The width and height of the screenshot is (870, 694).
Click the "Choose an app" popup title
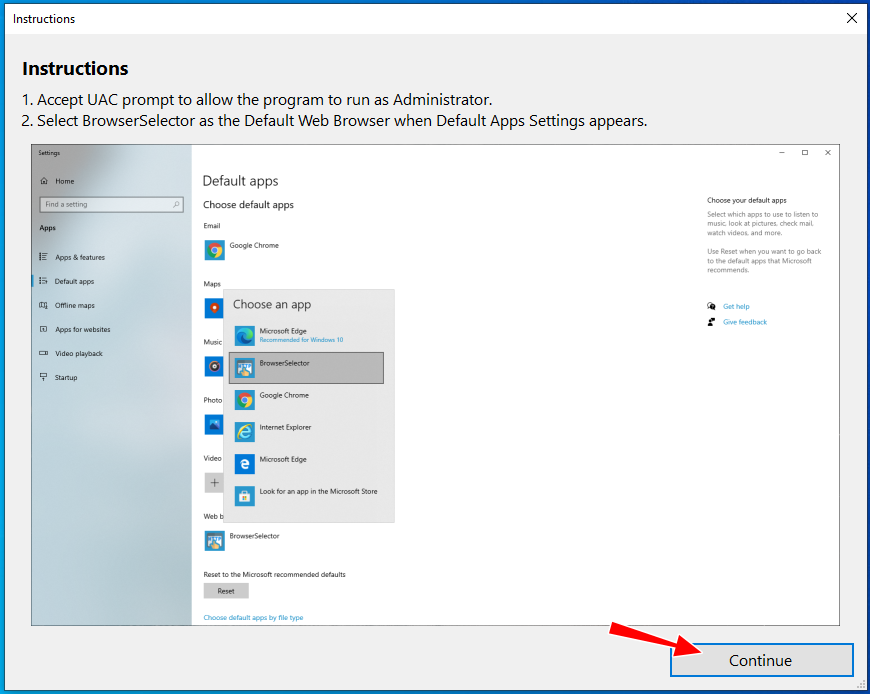pos(272,304)
